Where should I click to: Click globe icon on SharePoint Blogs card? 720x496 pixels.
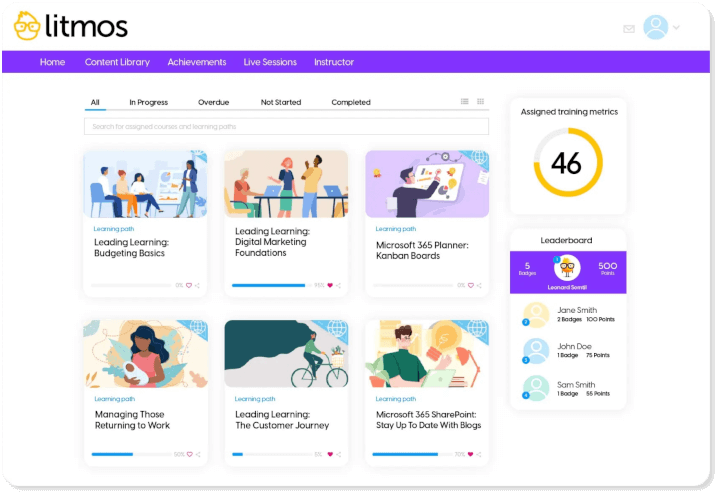click(478, 329)
